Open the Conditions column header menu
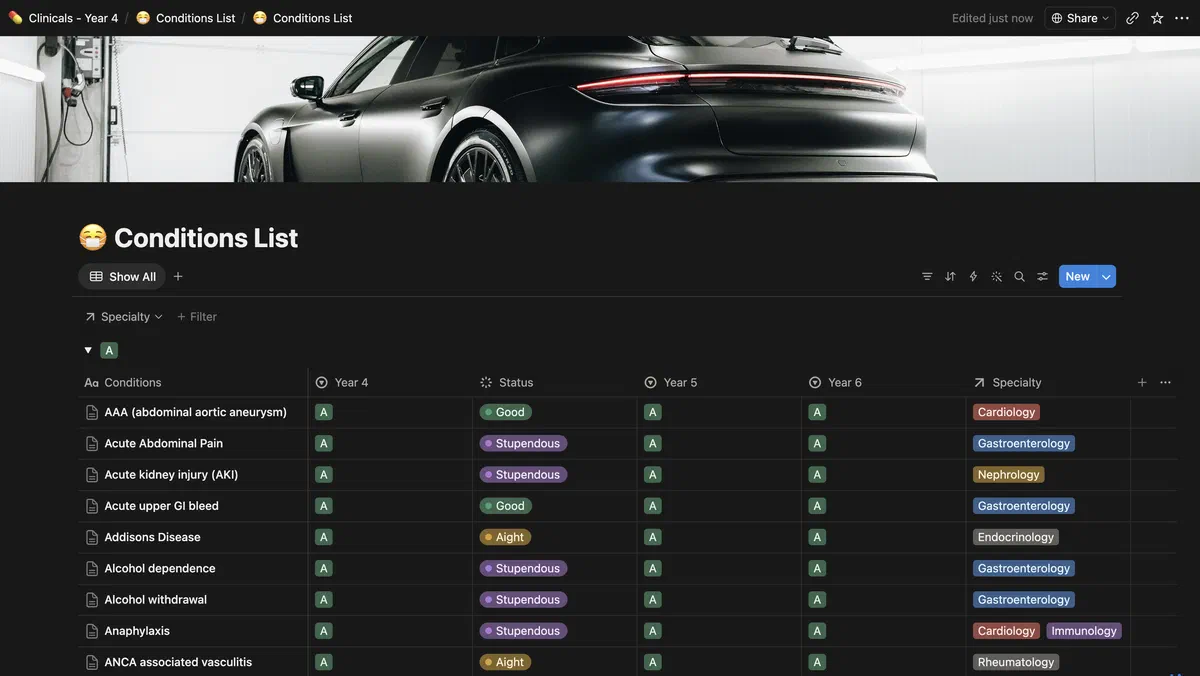 [x=193, y=382]
